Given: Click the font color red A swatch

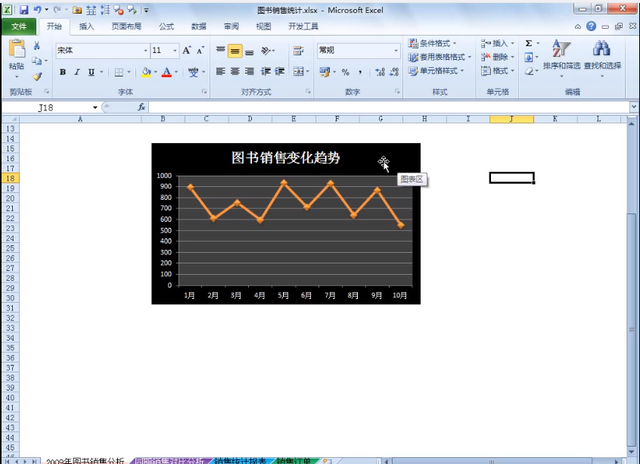Looking at the screenshot, I should click(x=167, y=72).
